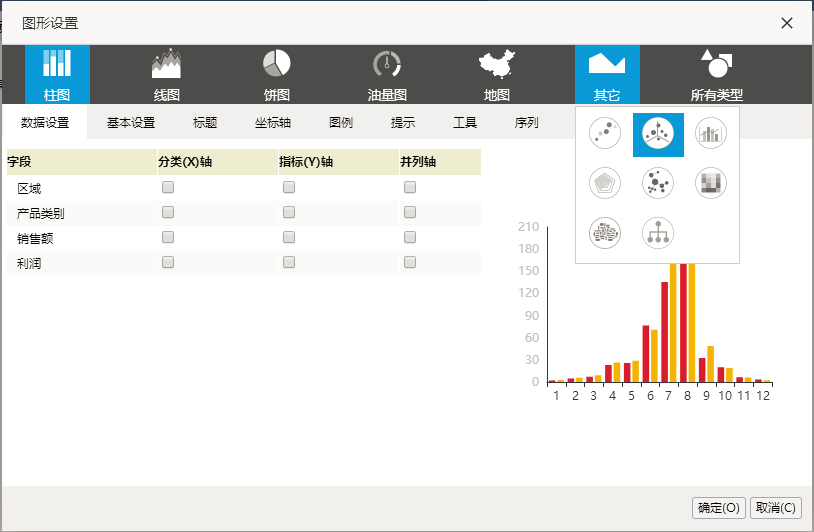Check 区域 for 分类(X)轴
Viewport: 814px width, 532px height.
click(x=168, y=187)
